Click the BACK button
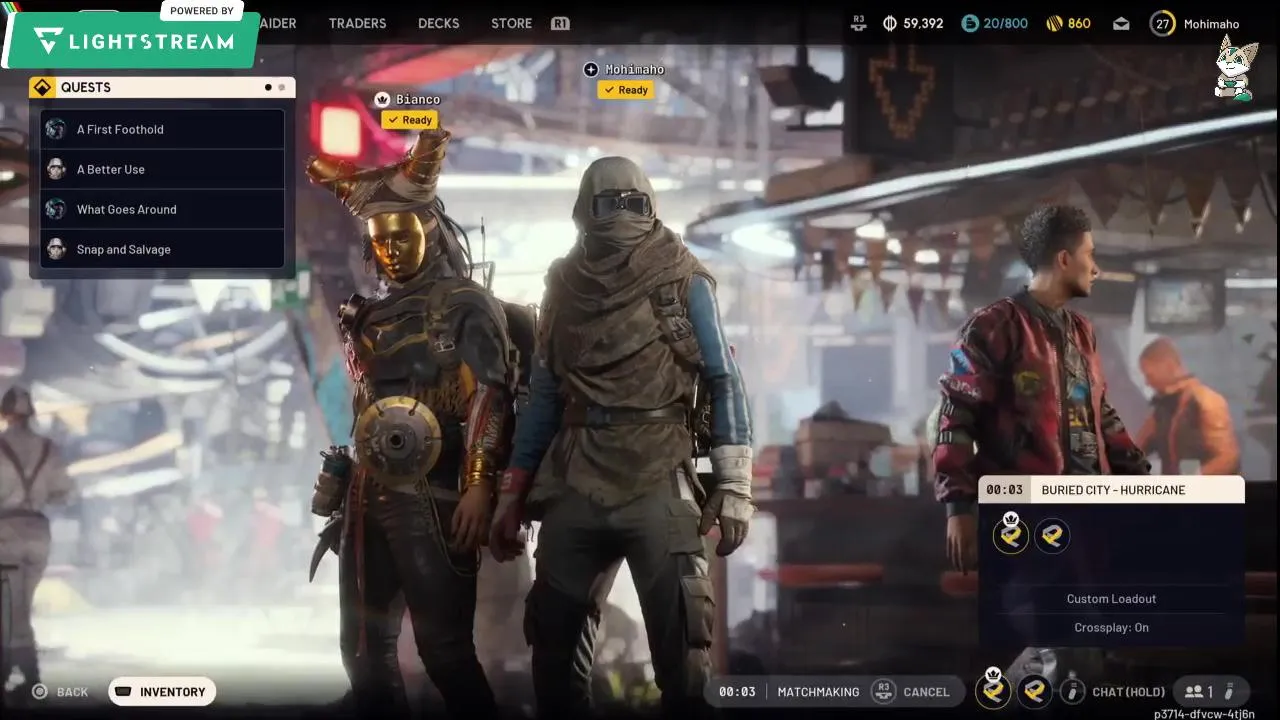The width and height of the screenshot is (1280, 720). point(60,692)
